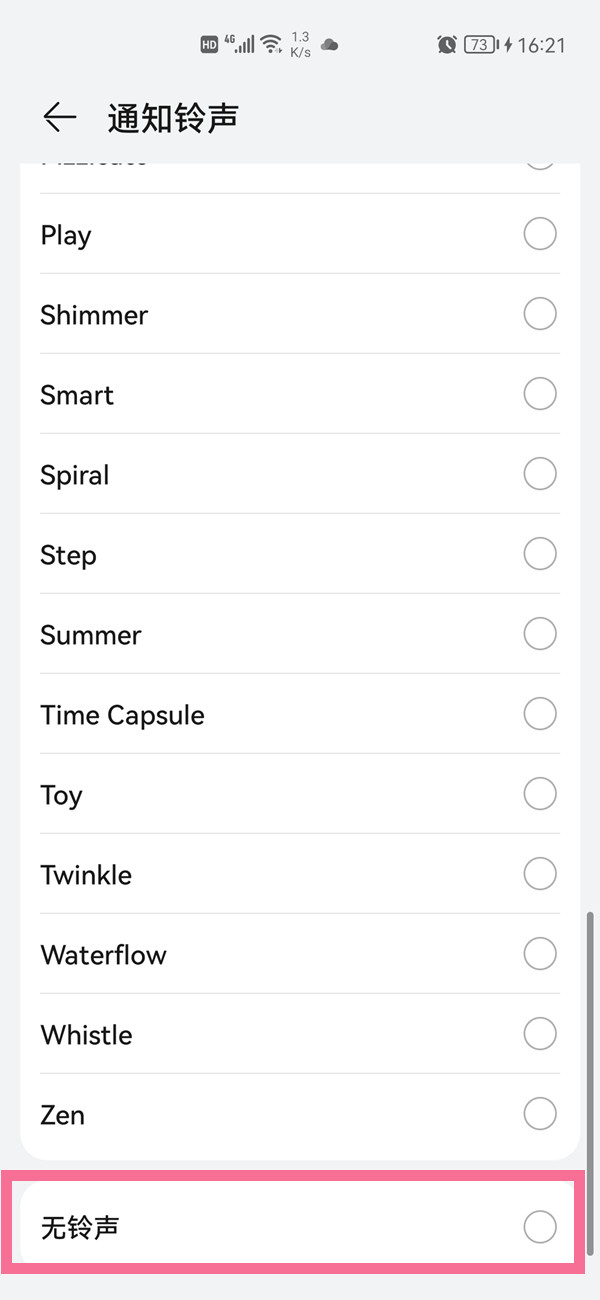Tap the back arrow icon
Screen dimensions: 600x1300
[60, 118]
